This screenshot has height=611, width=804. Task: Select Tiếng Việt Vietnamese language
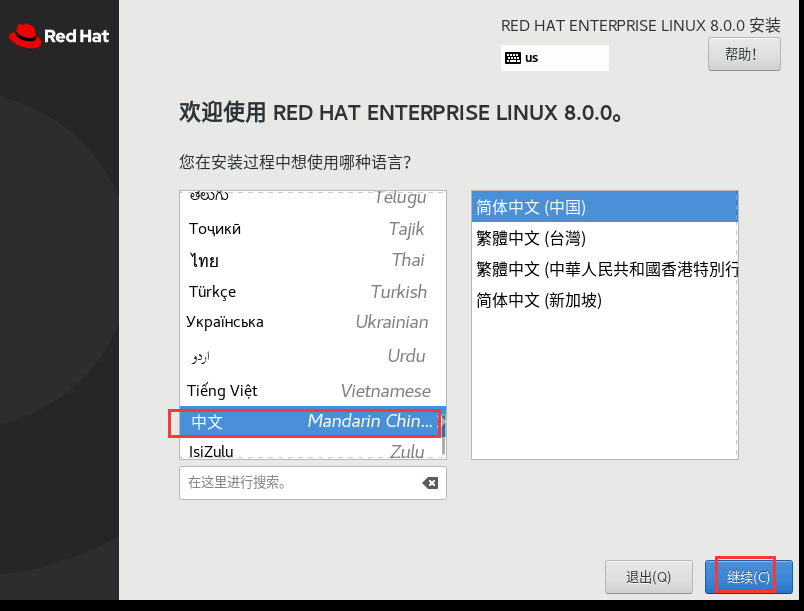pos(313,391)
